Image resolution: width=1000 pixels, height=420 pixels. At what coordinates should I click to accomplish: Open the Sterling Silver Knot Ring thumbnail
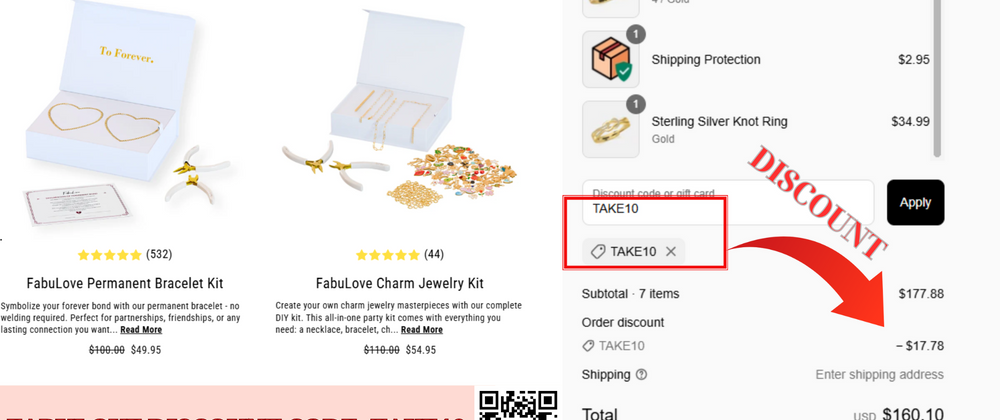(x=610, y=129)
